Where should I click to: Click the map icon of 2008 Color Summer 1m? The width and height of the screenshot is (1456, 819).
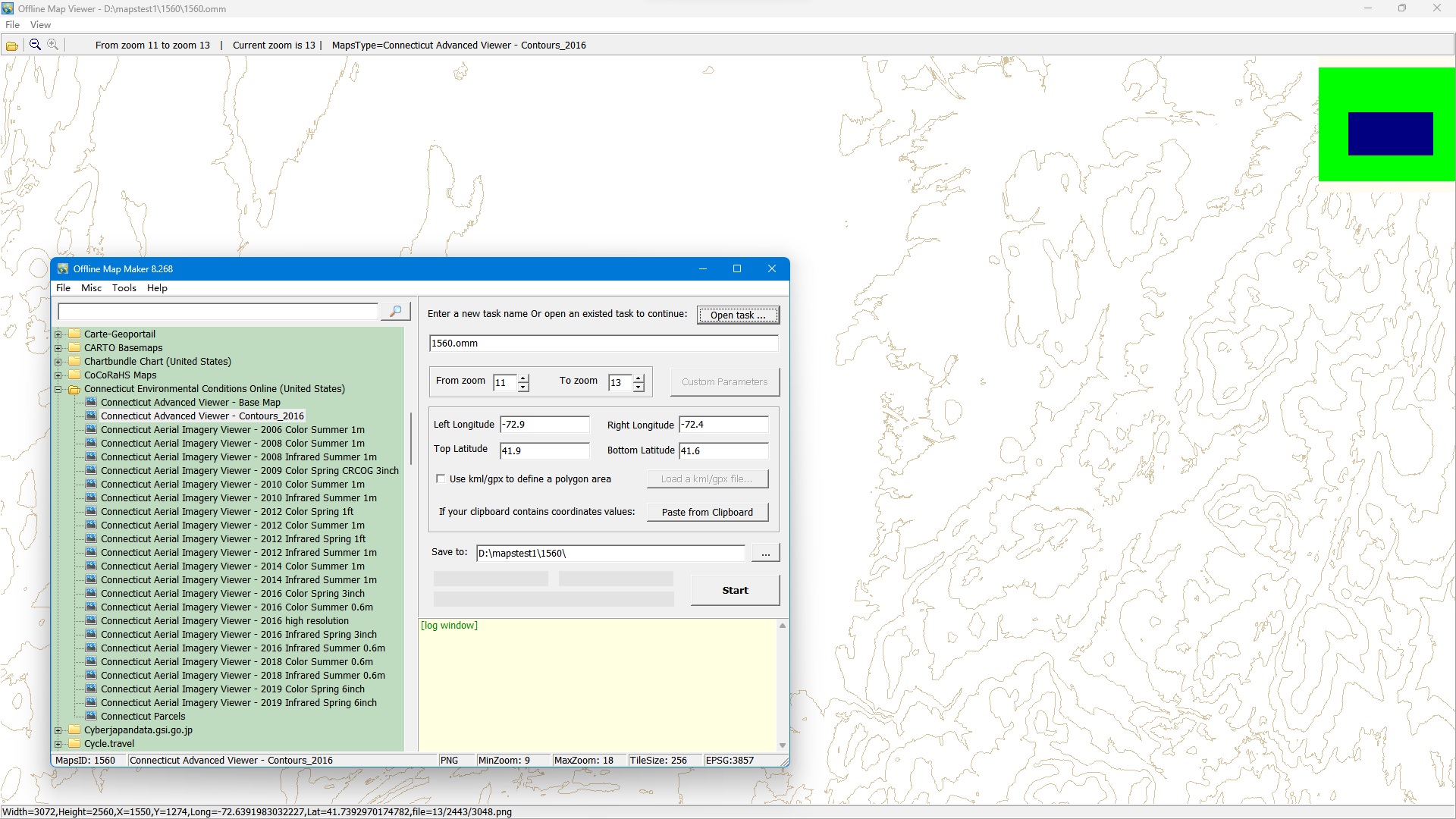(x=91, y=443)
